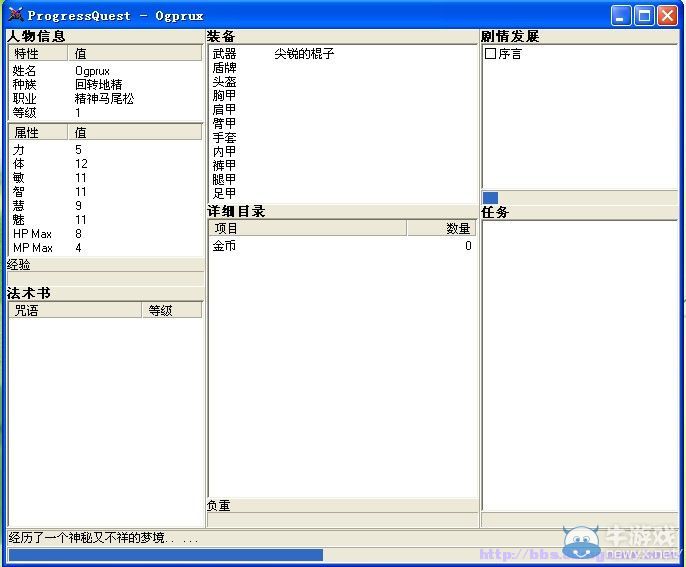
Task: Click the 值 header beside 属性
Action: [x=135, y=132]
